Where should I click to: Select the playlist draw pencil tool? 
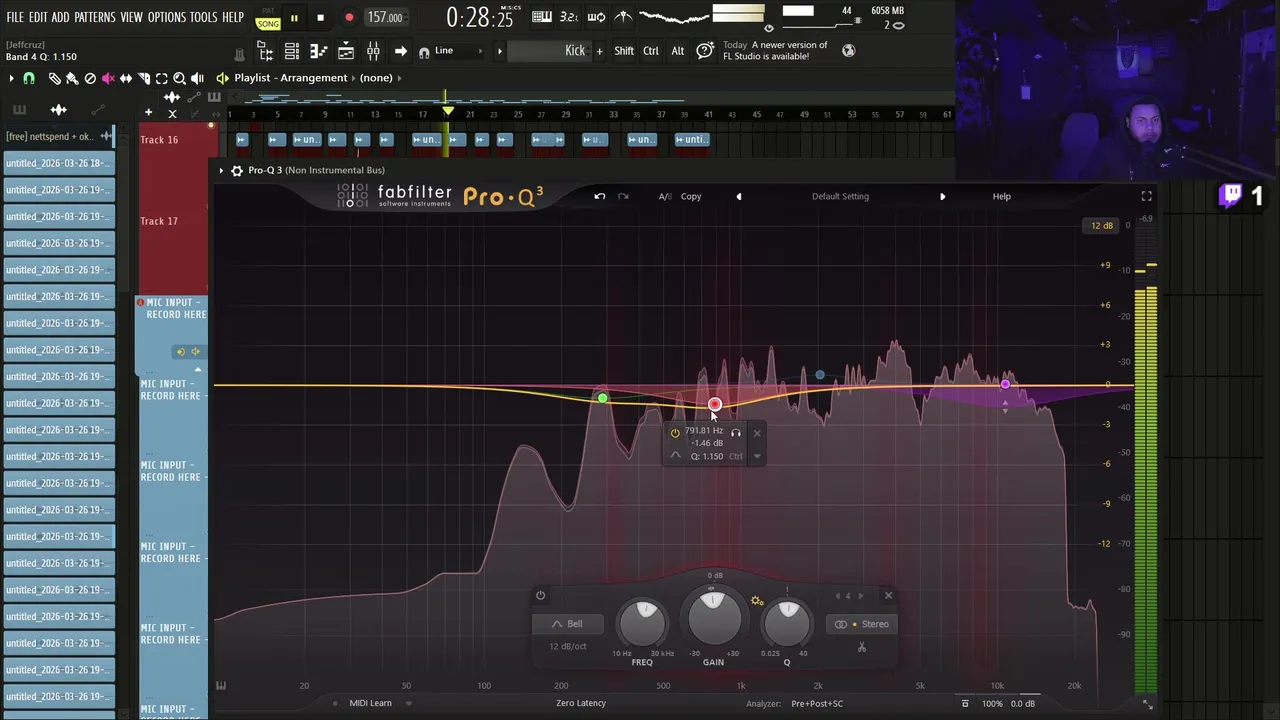click(55, 78)
